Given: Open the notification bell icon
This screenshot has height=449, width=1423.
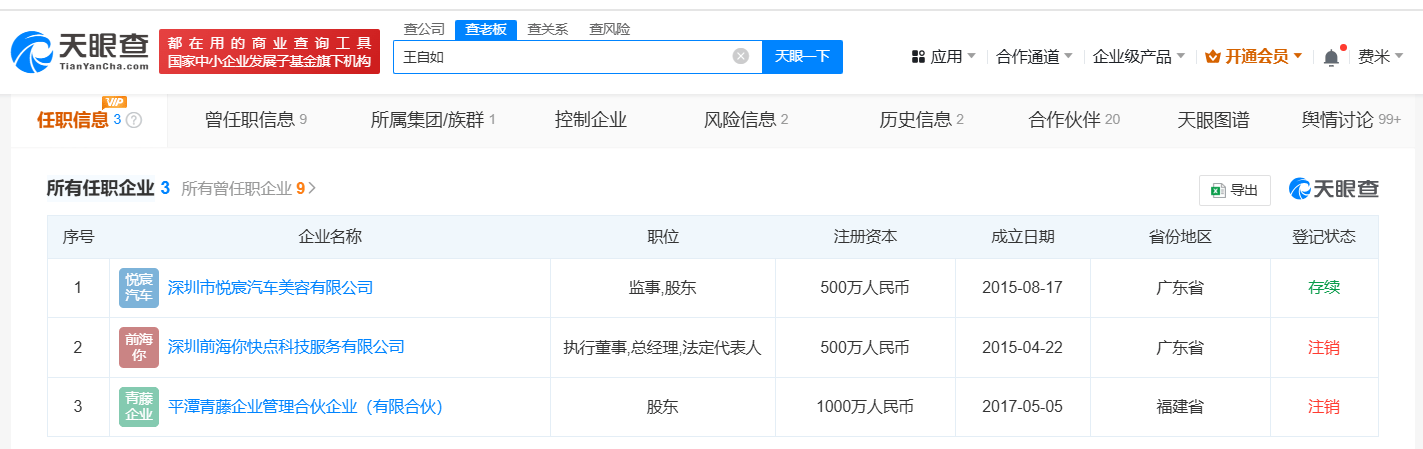Looking at the screenshot, I should tap(1331, 57).
